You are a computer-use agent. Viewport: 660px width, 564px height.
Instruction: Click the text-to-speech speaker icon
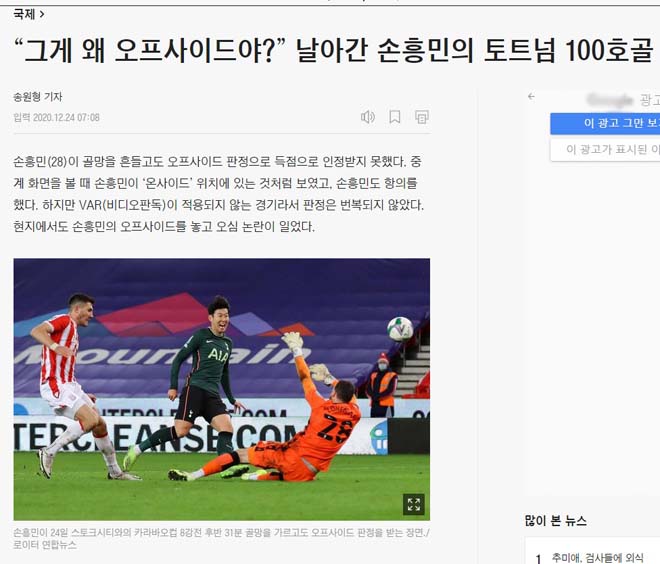(367, 117)
